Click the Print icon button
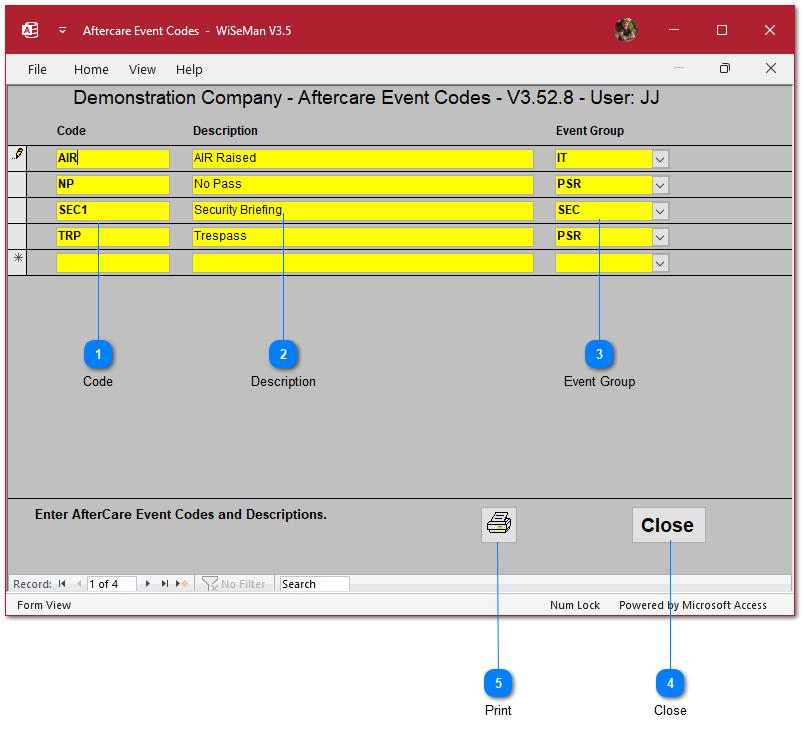This screenshot has width=804, height=734. coord(498,524)
